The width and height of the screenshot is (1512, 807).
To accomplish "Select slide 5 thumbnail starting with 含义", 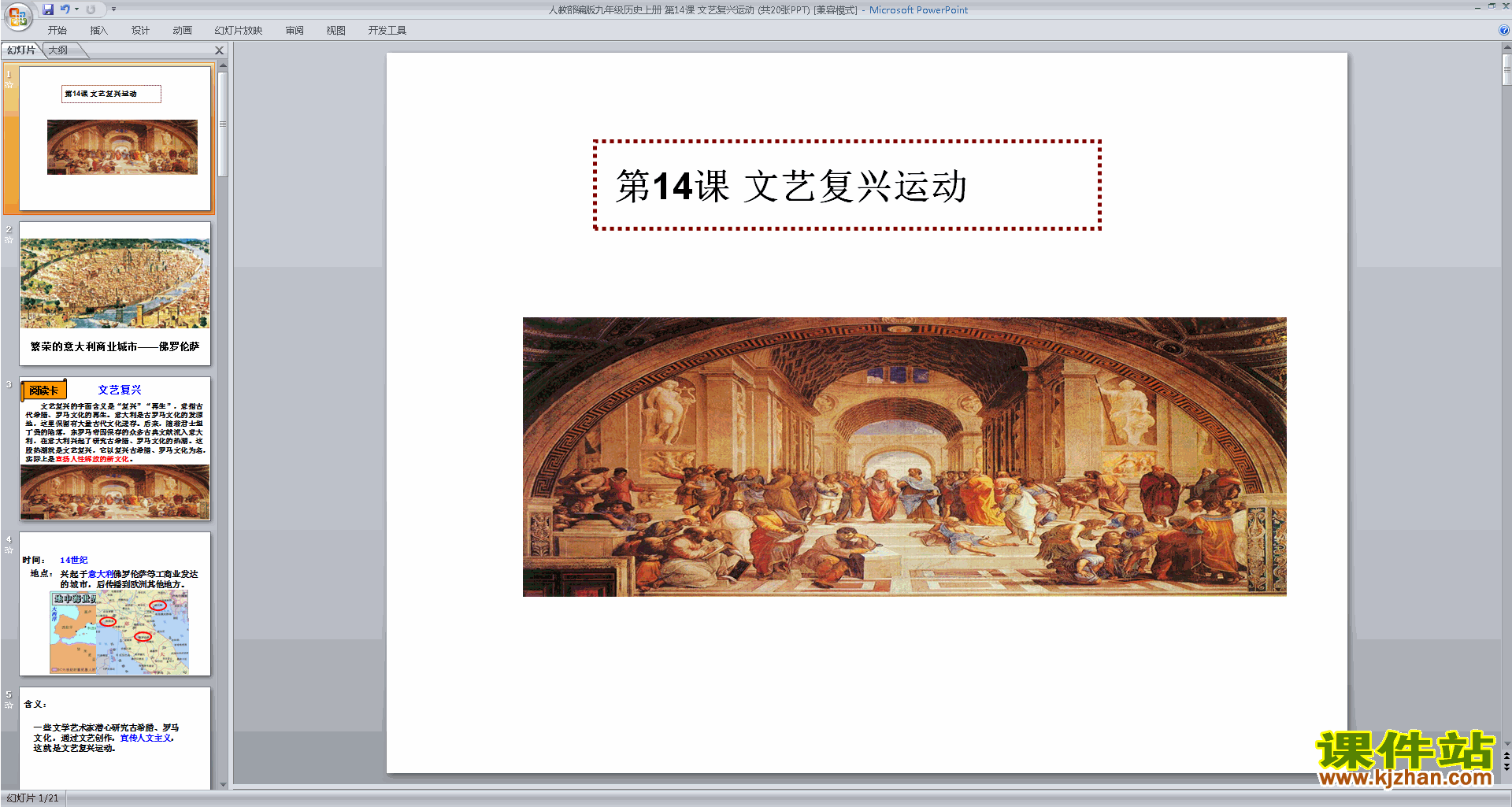I will click(115, 739).
